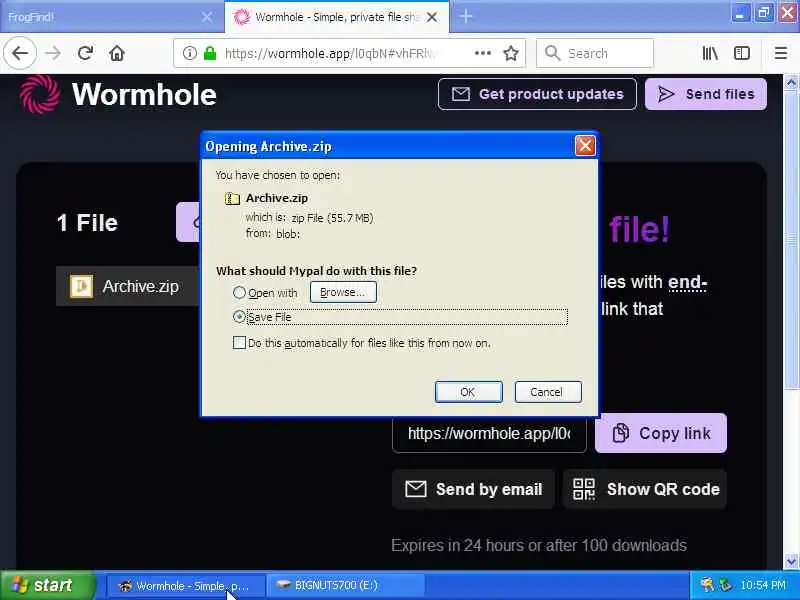Select the Open with radio option
Viewport: 800px width, 600px height.
[239, 292]
